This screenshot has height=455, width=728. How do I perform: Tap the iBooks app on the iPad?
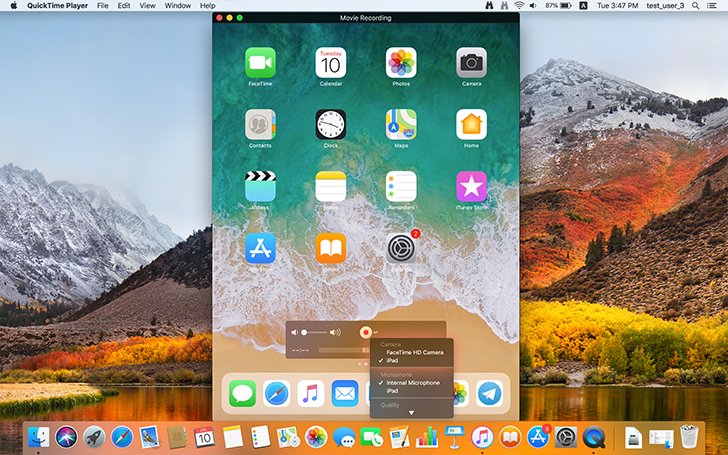(x=331, y=248)
